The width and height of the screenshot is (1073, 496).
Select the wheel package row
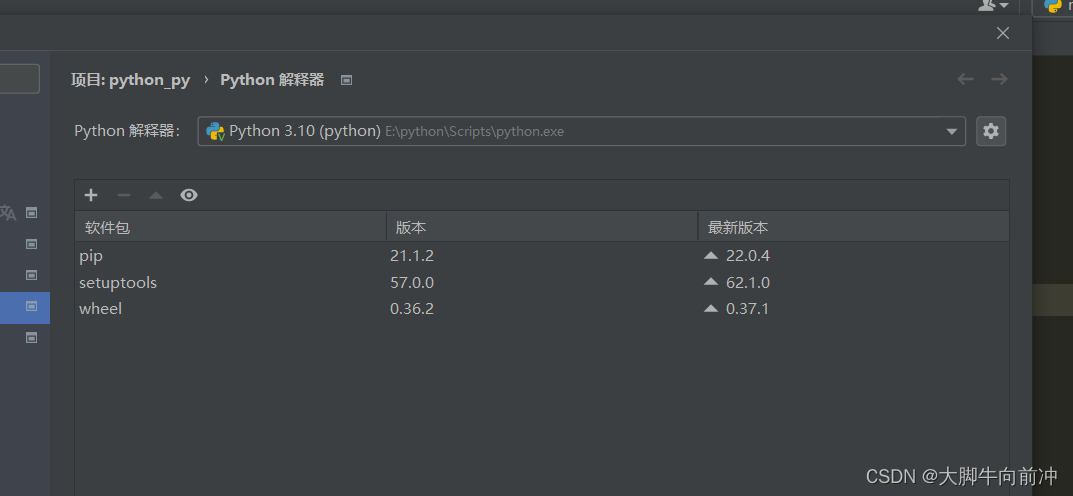click(542, 309)
